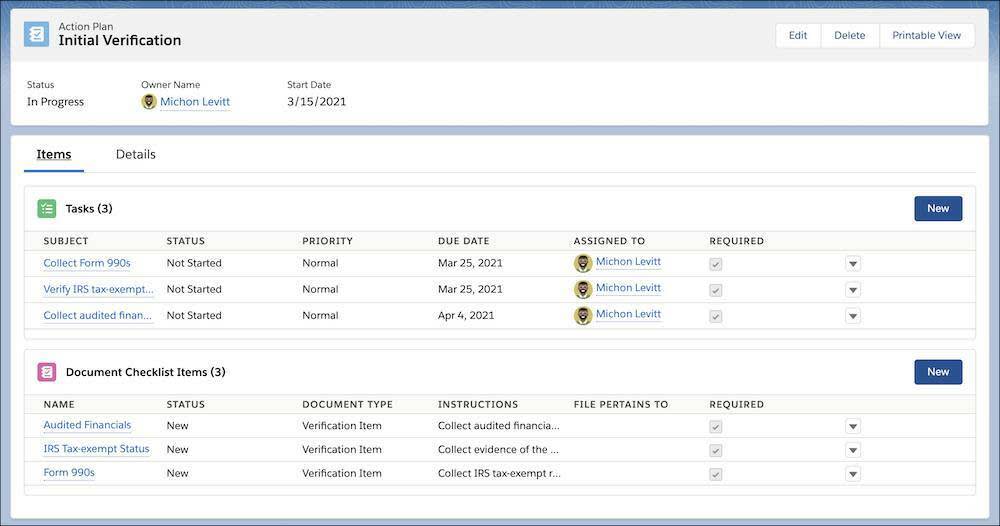The width and height of the screenshot is (1000, 526).
Task: Click the INSTRUCTIONS column header
Action: pos(478,404)
